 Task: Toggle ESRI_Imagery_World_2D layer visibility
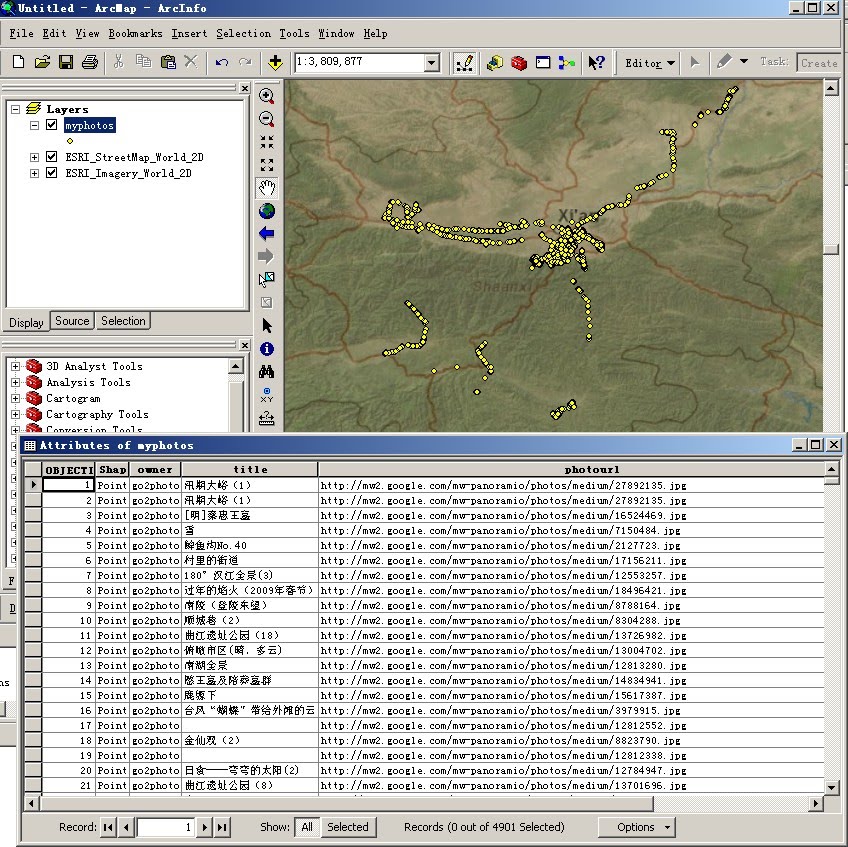click(x=52, y=173)
